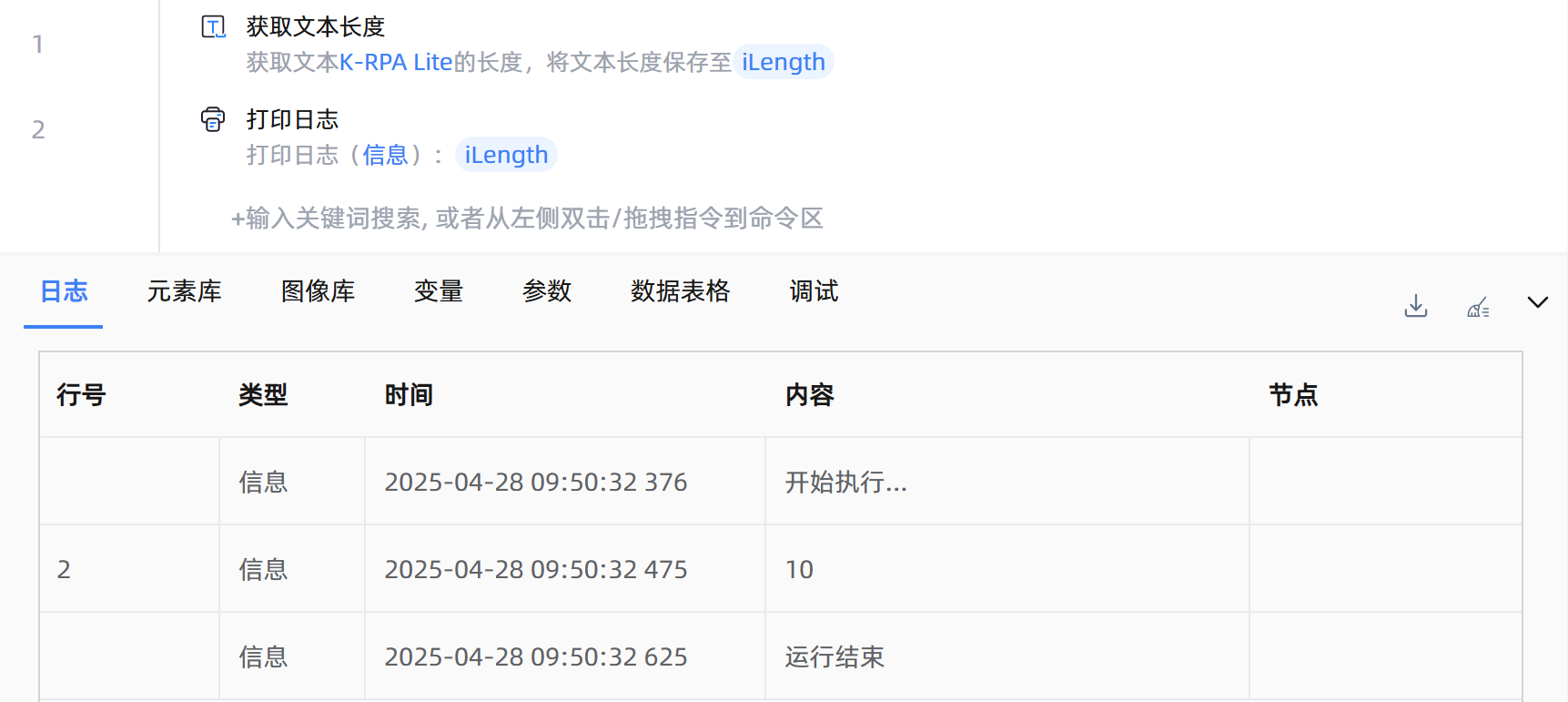Collapse the bottom panel with chevron
Image resolution: width=1568 pixels, height=702 pixels.
1537,302
